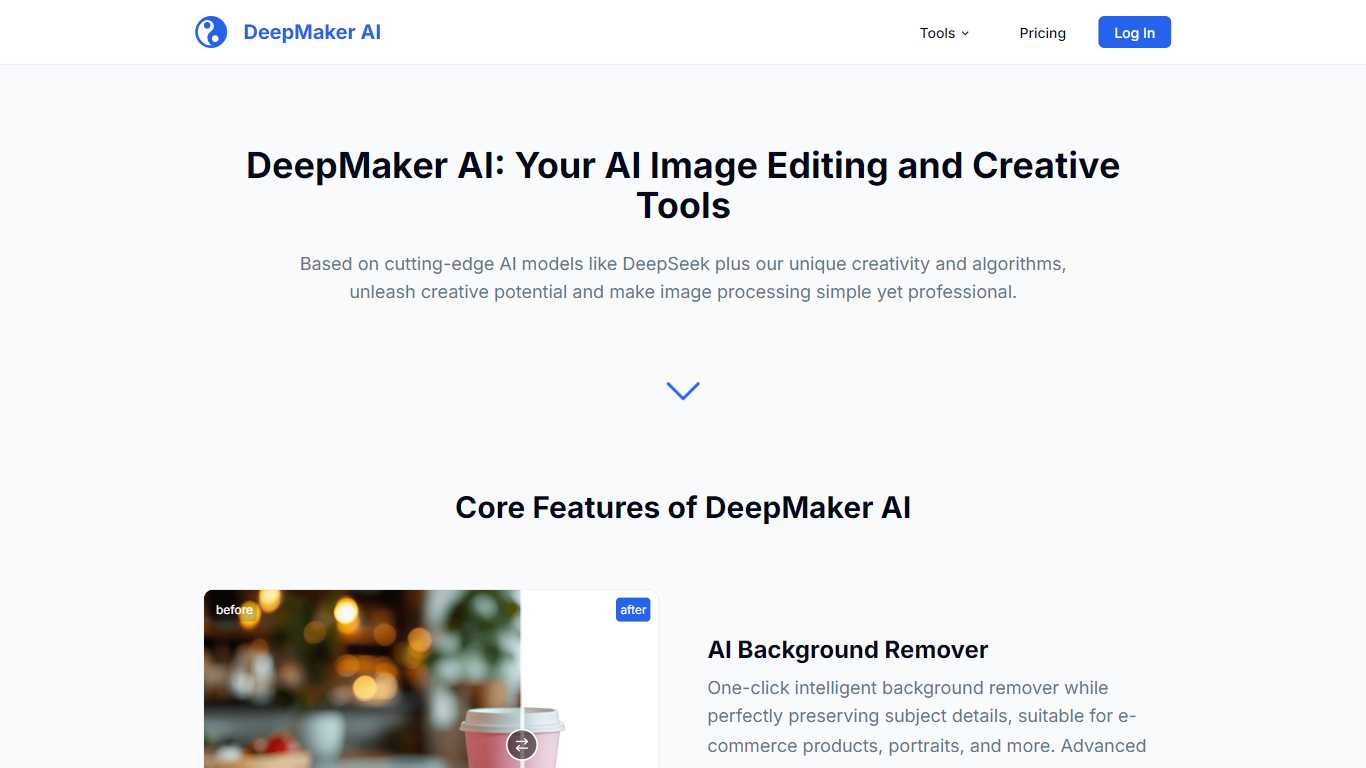Screen dimensions: 1366x768
Task: Grab the before/after comparison slider handle
Action: (x=521, y=745)
